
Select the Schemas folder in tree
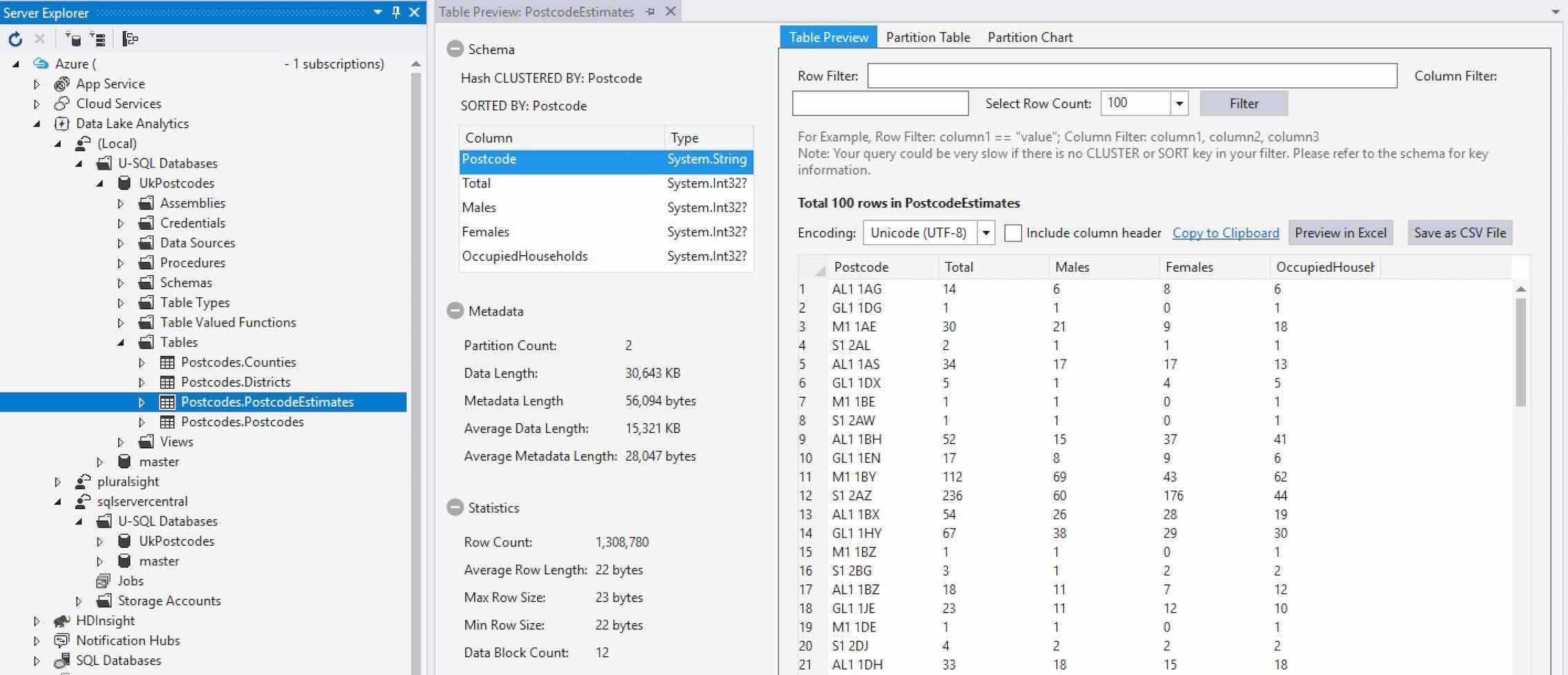point(186,283)
